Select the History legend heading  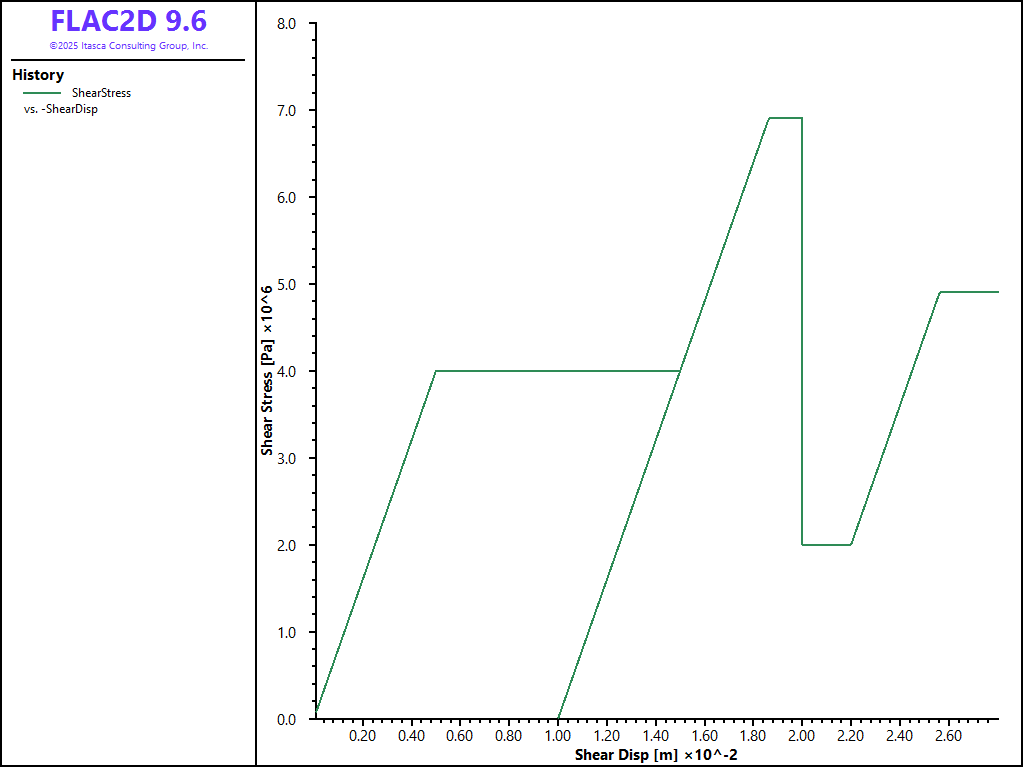38,75
